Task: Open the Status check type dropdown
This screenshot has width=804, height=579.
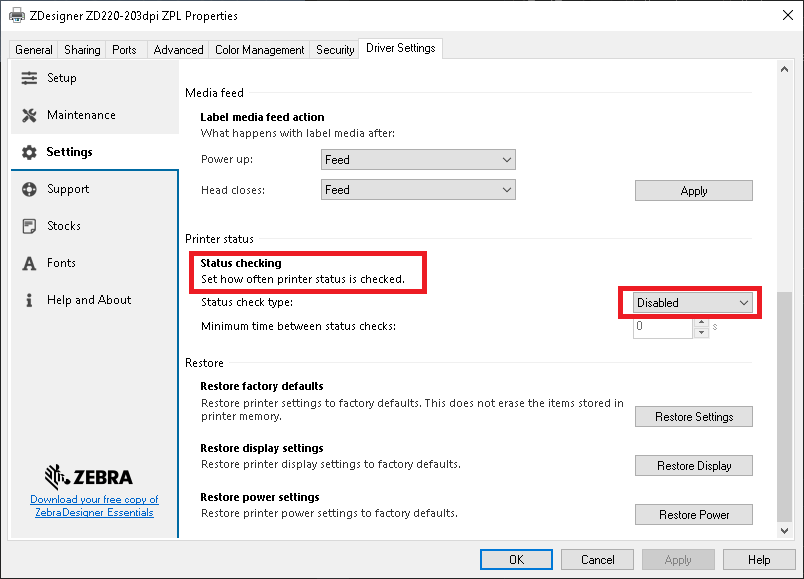Action: point(692,302)
